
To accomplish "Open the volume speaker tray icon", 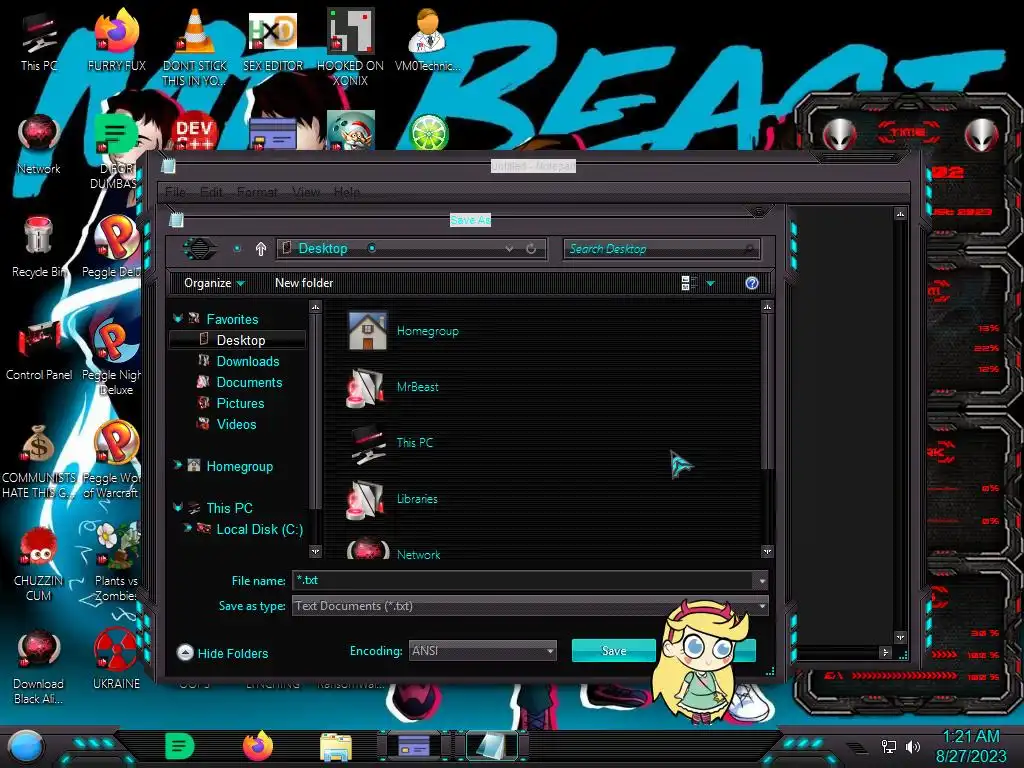I will 912,746.
